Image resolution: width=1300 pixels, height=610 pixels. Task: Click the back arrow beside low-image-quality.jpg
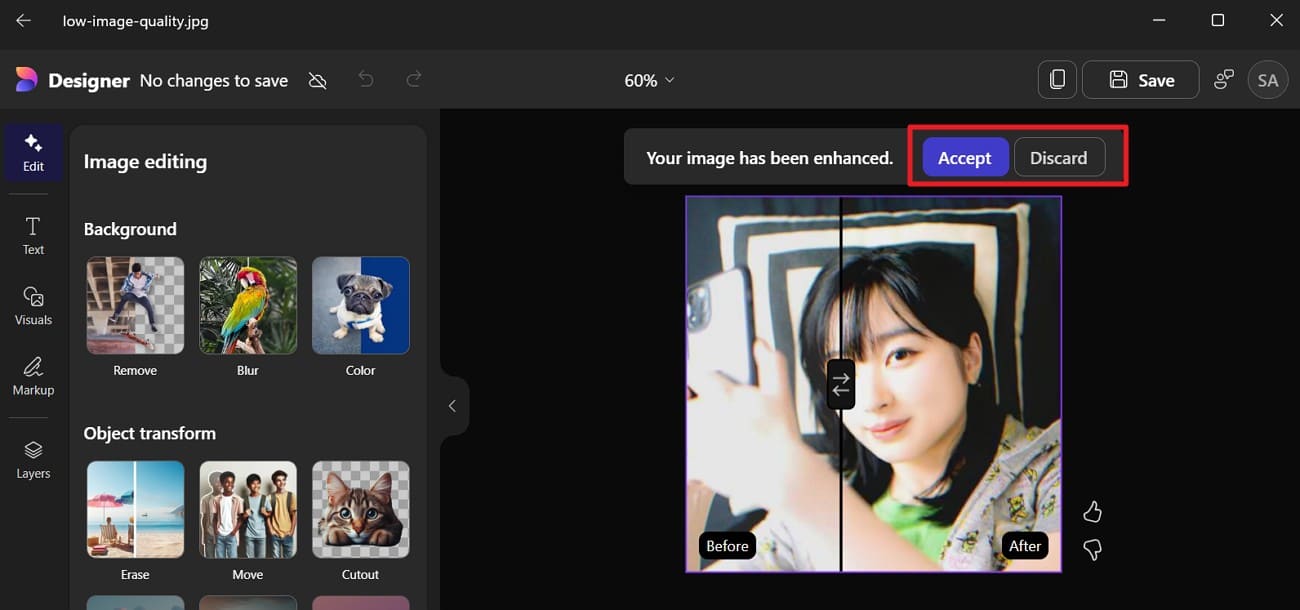(x=22, y=19)
